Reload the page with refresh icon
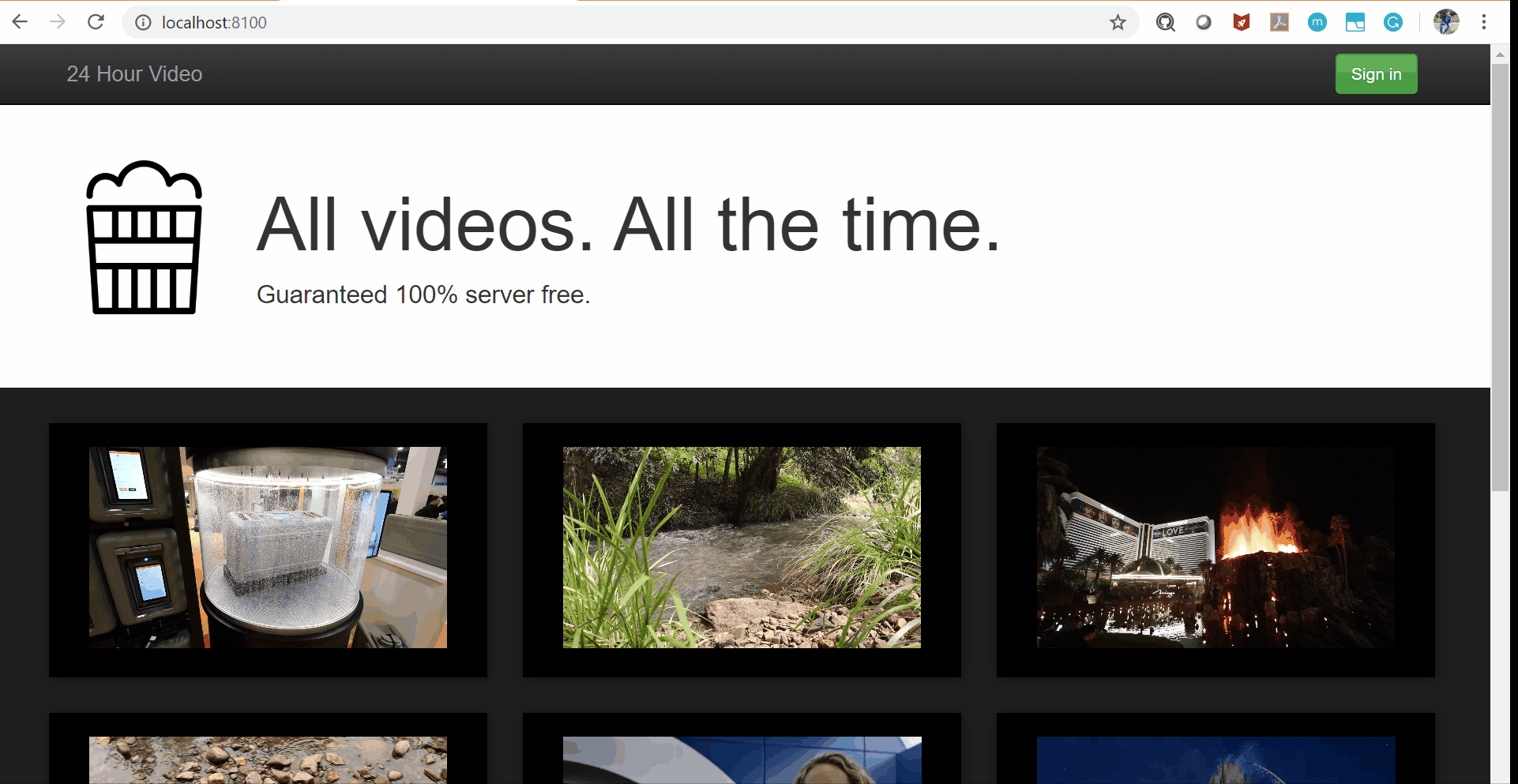The height and width of the screenshot is (784, 1518). (x=96, y=22)
